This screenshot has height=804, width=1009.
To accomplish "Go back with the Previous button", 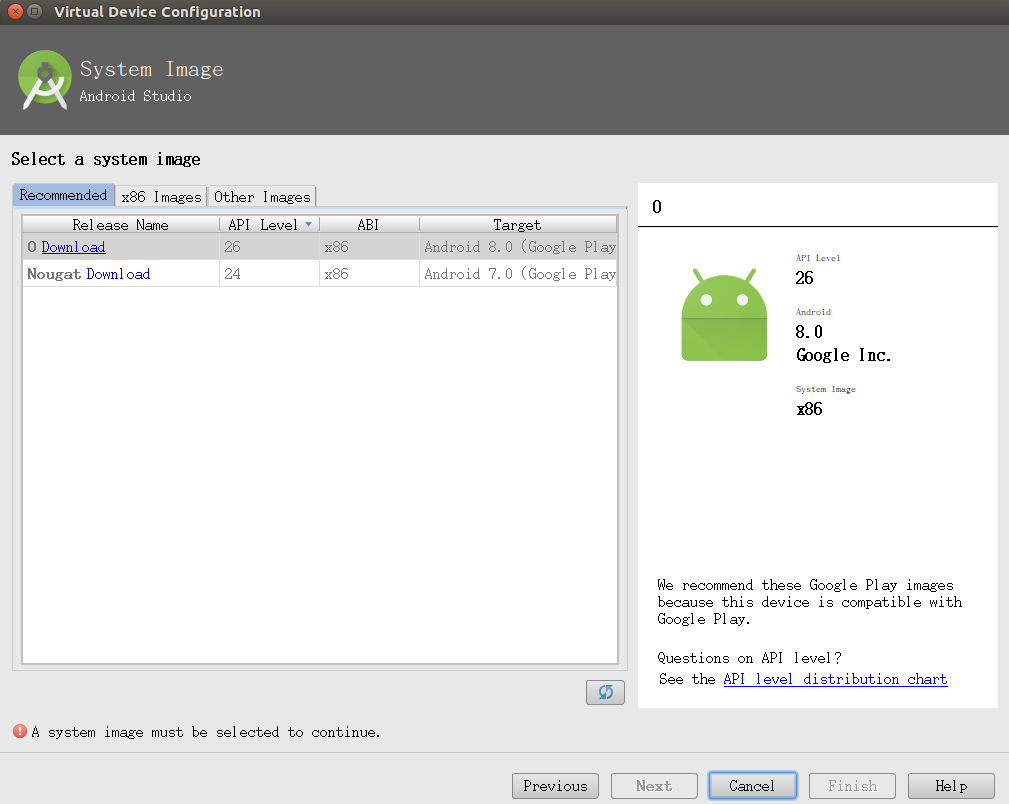I will (555, 786).
